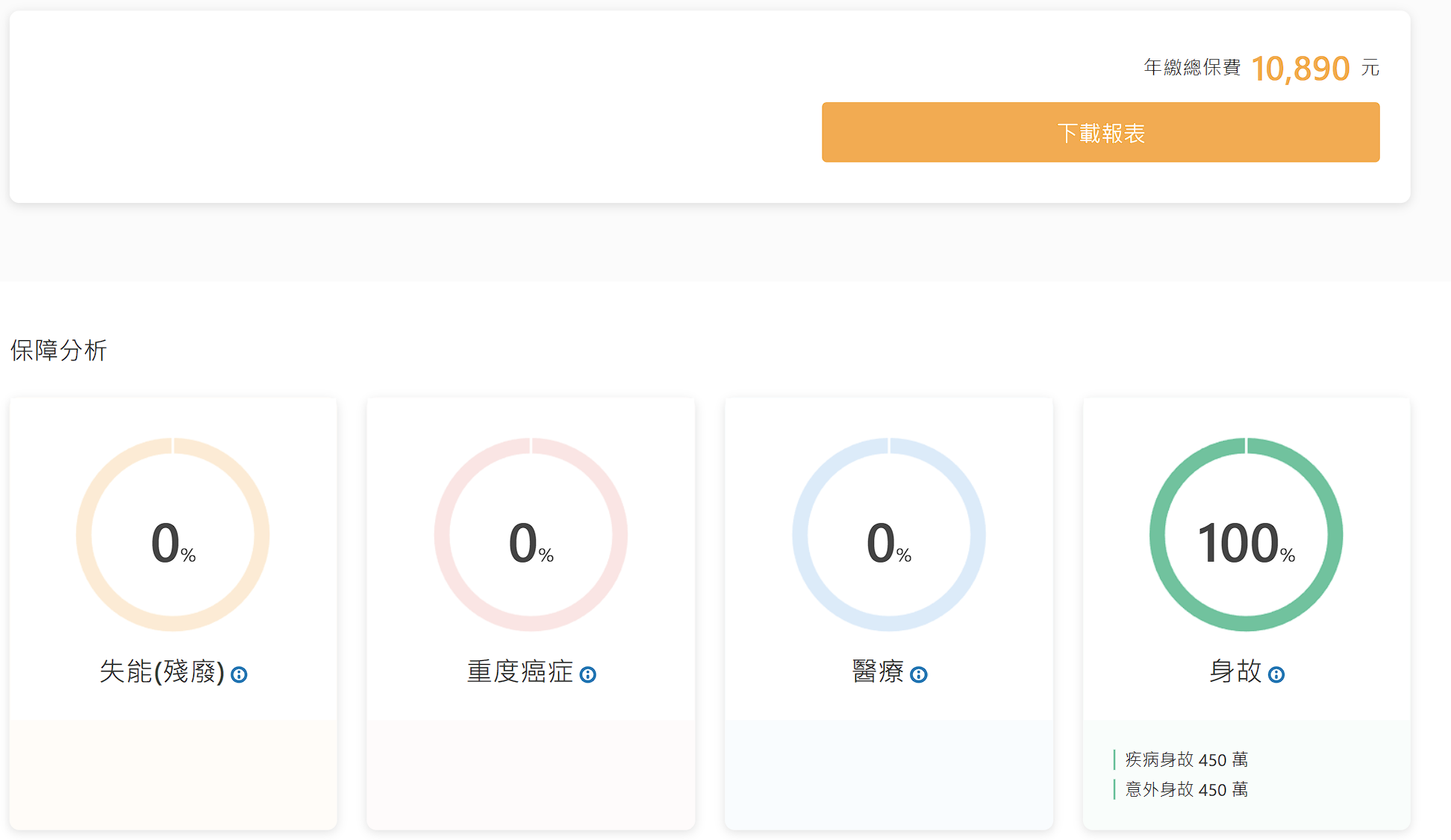Open info icon next to 重度癌症
The width and height of the screenshot is (1451, 840).
(x=588, y=674)
